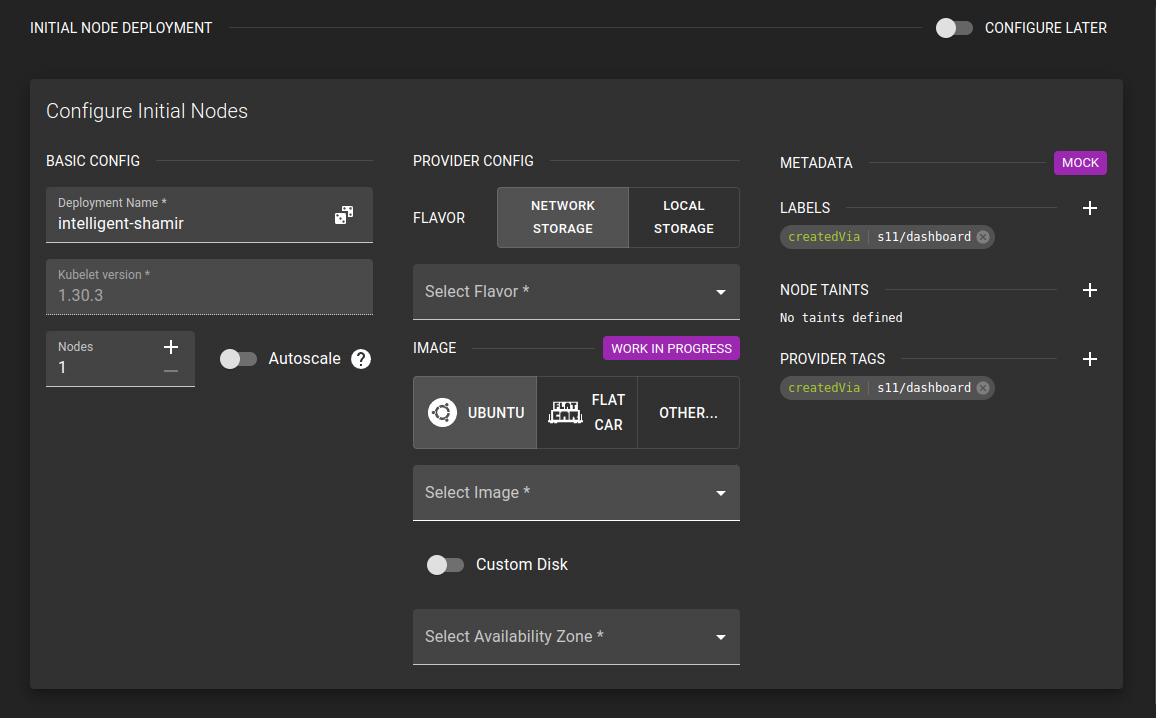
Task: Enable Autoscale for the node pool
Action: [239, 358]
